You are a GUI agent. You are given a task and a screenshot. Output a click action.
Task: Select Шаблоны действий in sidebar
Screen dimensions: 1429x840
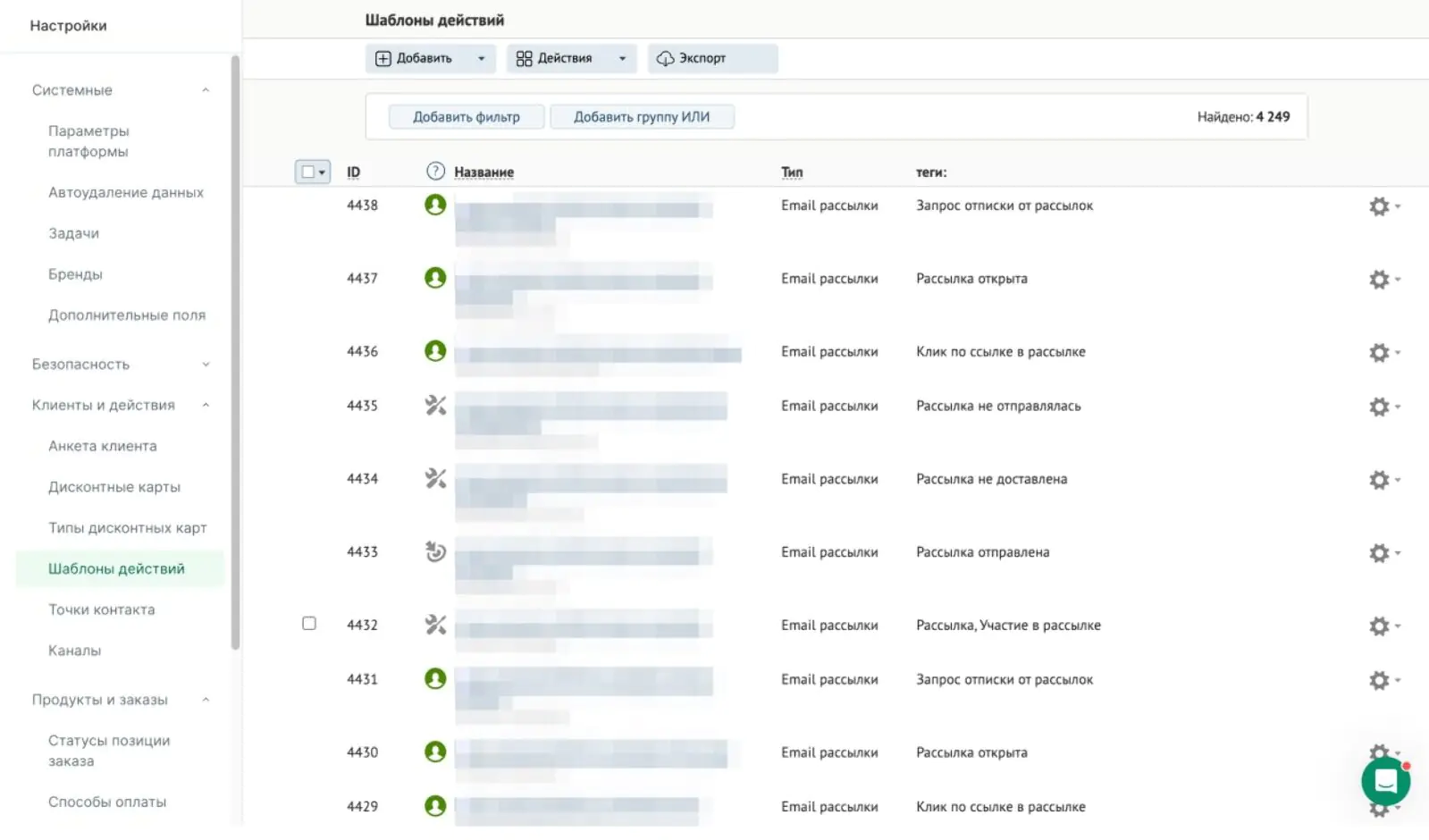[x=119, y=569]
